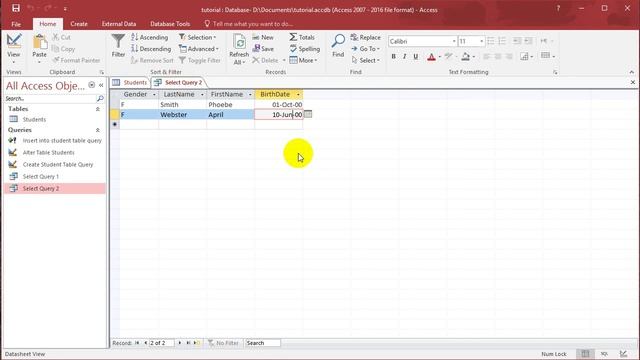Go to next record arrow
Image resolution: width=640 pixels, height=360 pixels.
pyautogui.click(x=180, y=343)
